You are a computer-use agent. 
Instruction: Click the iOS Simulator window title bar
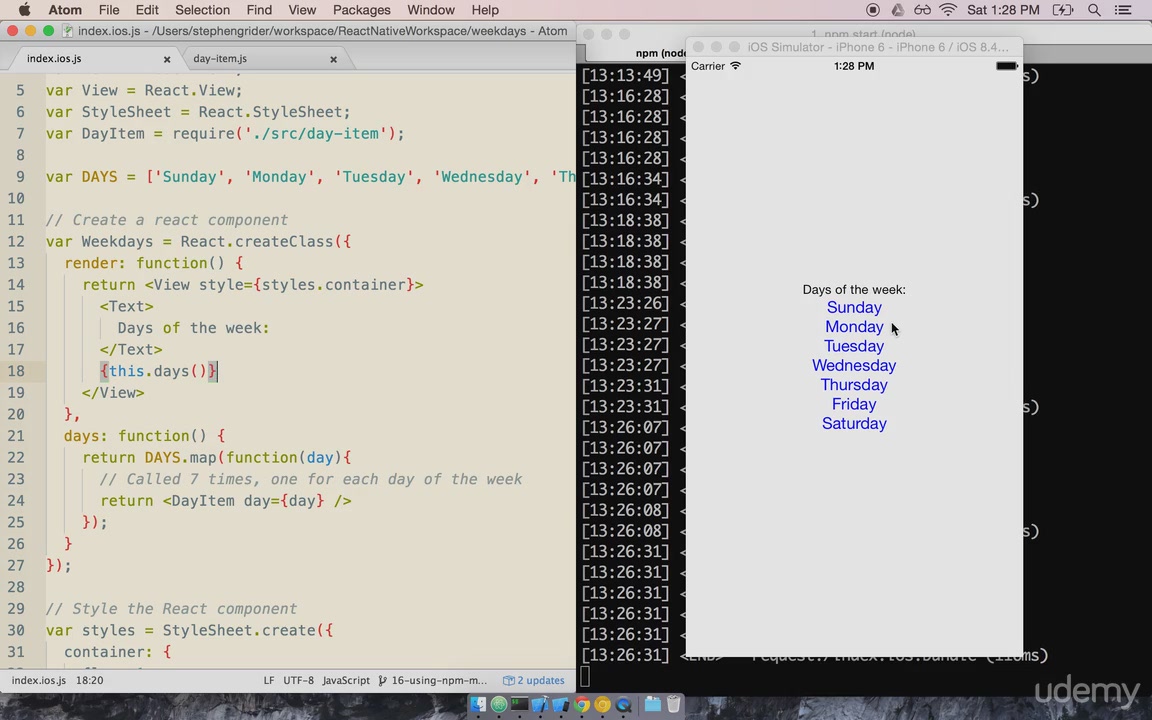[854, 47]
